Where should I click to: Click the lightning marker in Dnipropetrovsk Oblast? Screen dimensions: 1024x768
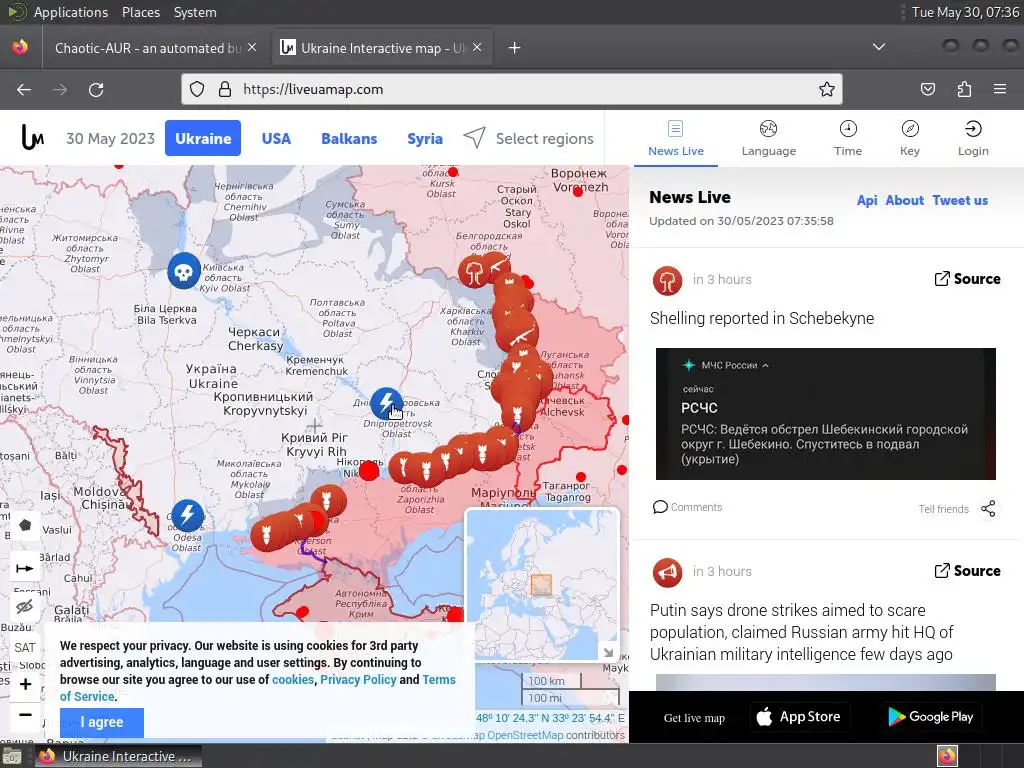pos(386,404)
